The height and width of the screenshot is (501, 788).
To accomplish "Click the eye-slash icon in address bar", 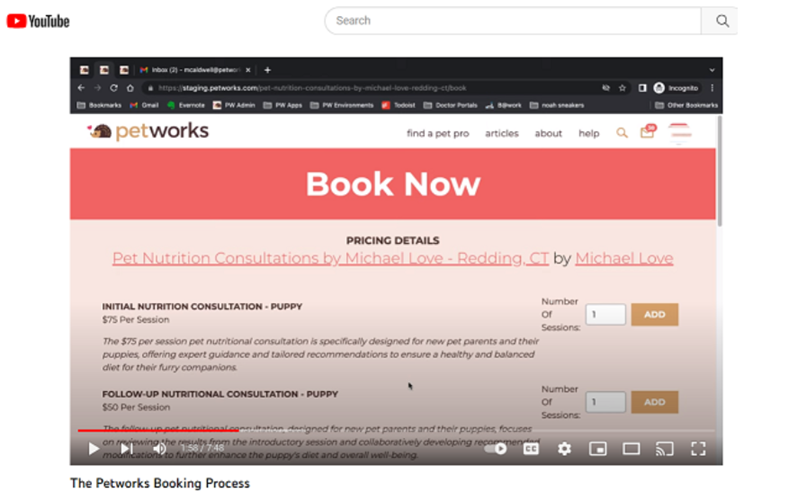I will click(x=606, y=88).
